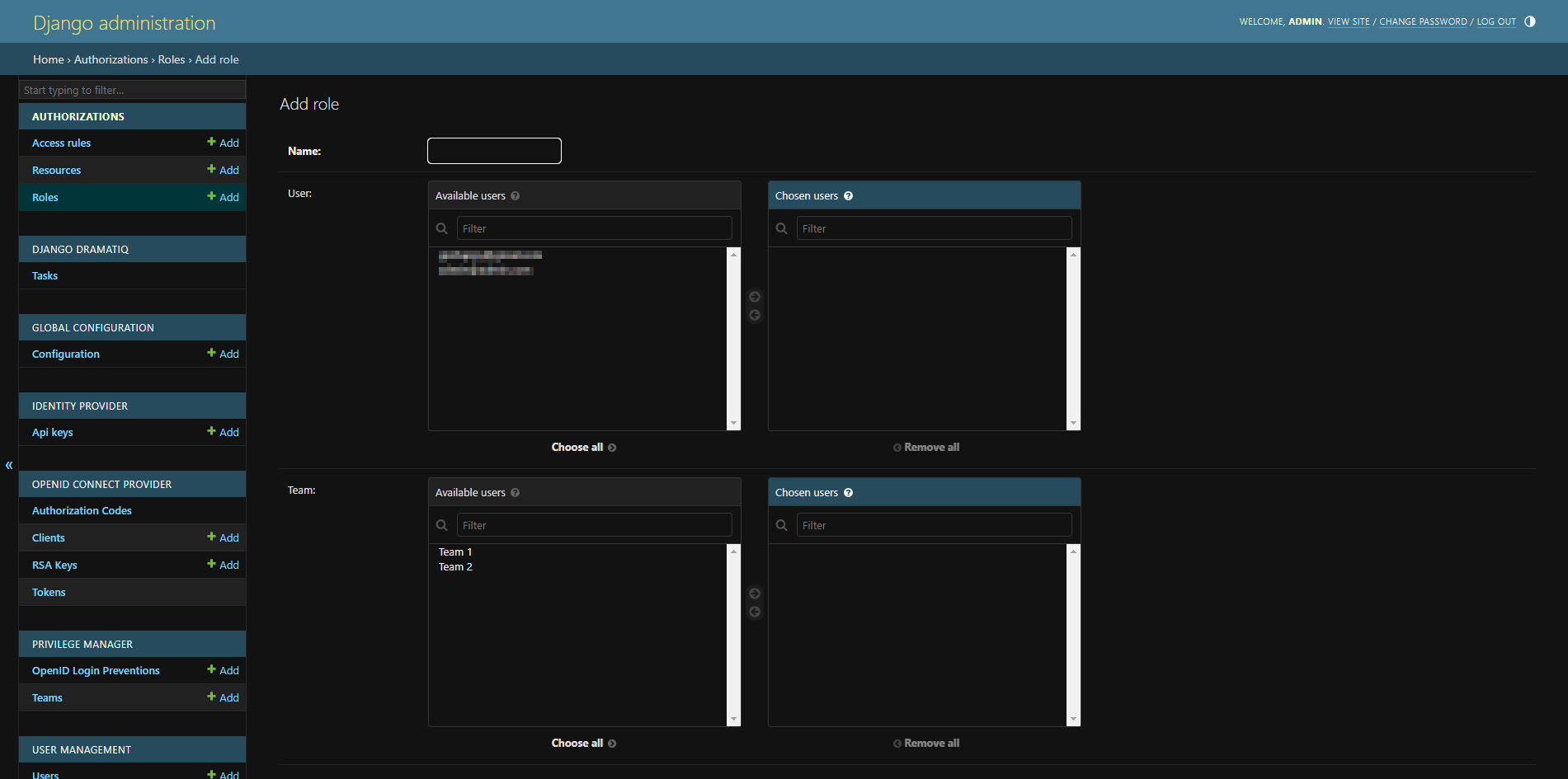Click Choose all under User available list

[584, 447]
